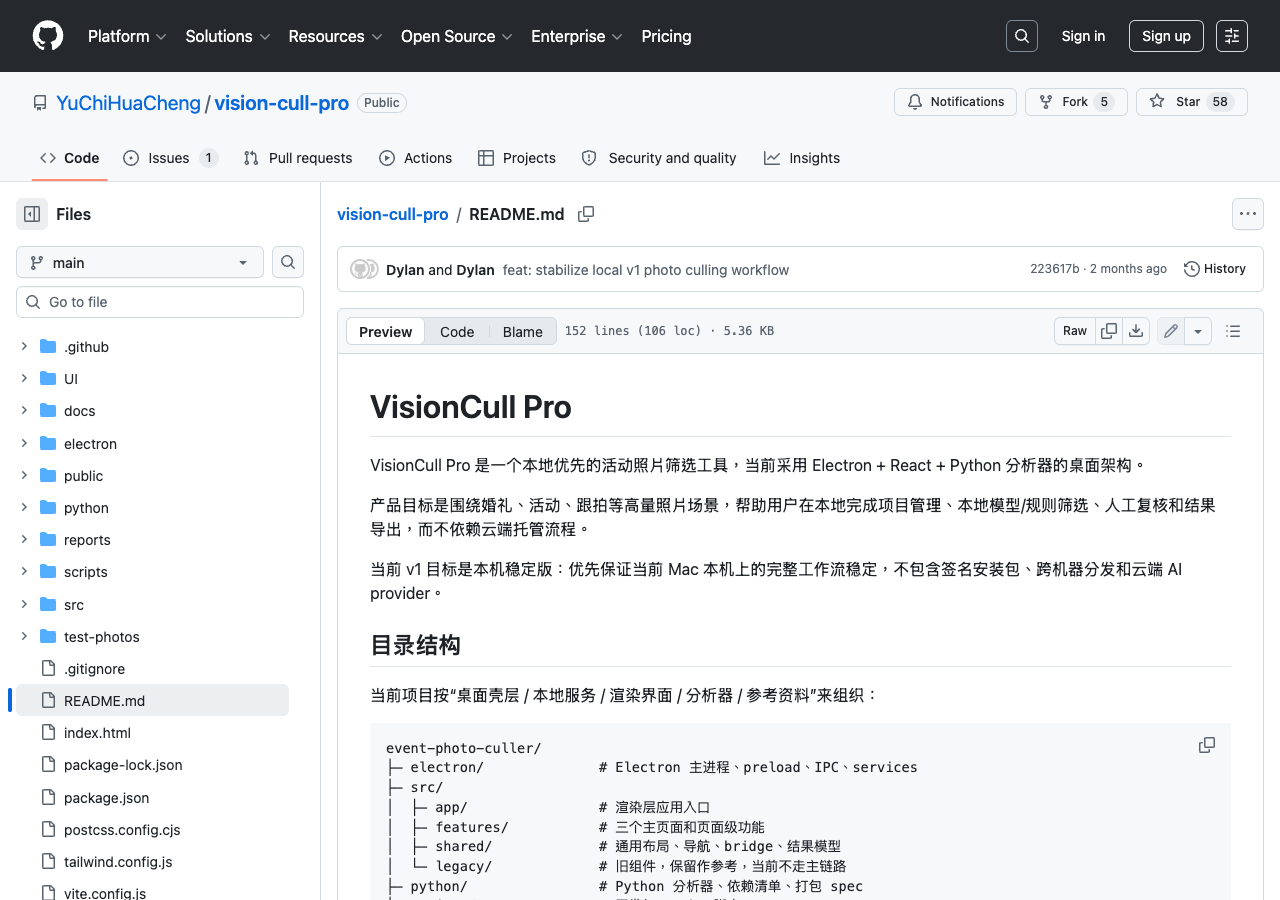Expand the test-photos folder

point(24,637)
